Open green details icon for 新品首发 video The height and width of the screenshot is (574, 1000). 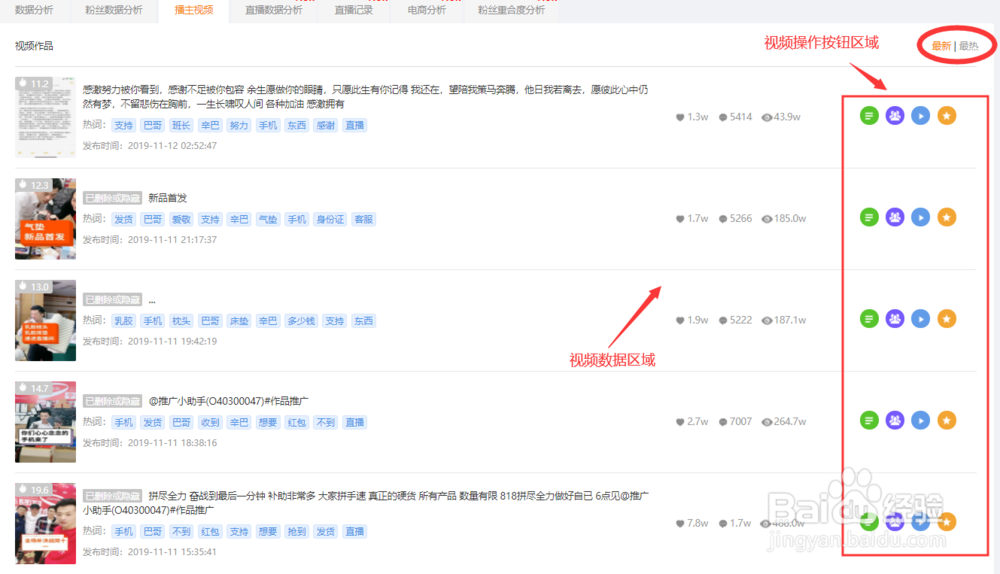tap(869, 217)
